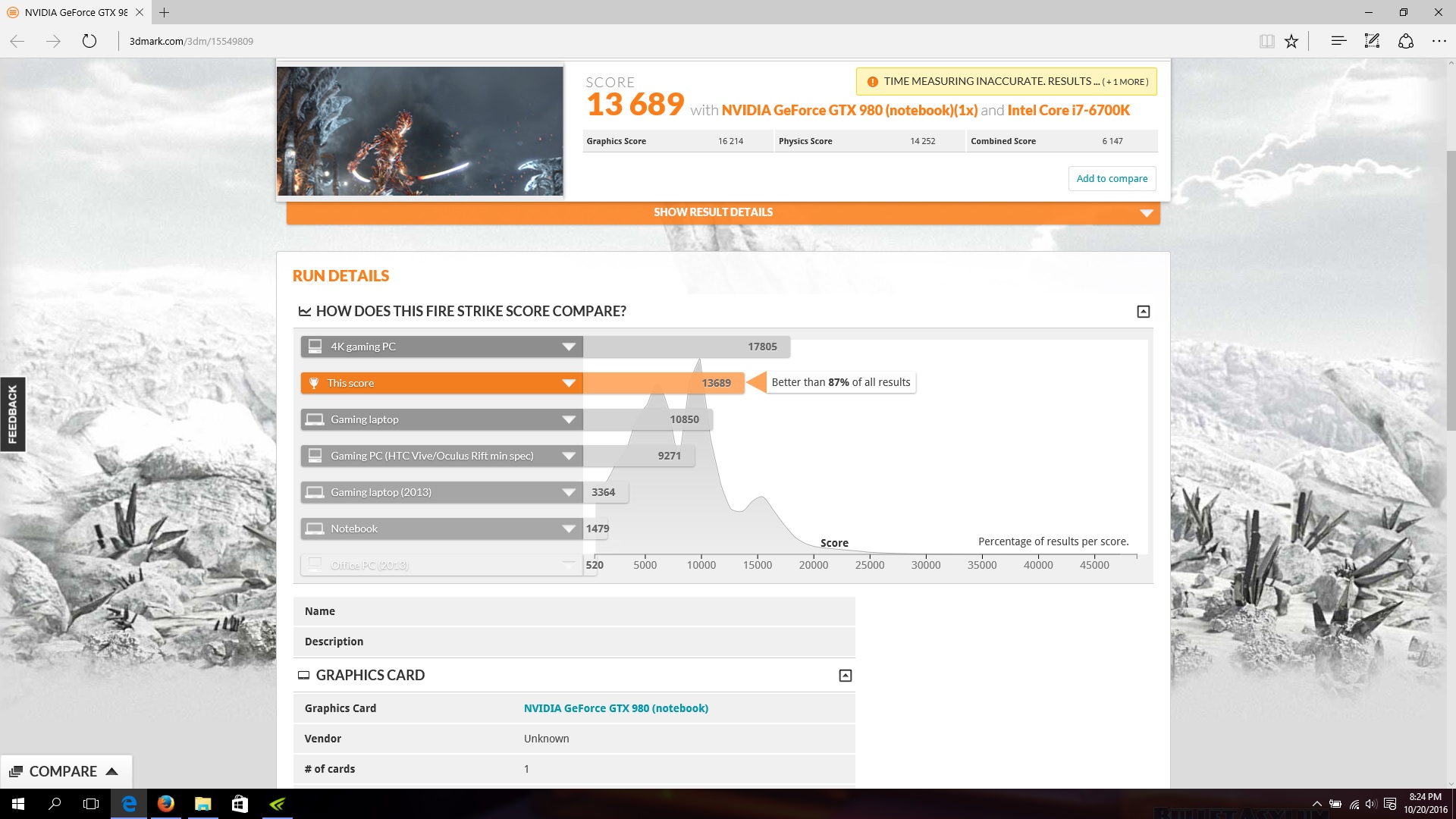Open NVIDIA app on taskbar
This screenshot has width=1456, height=819.
277,804
